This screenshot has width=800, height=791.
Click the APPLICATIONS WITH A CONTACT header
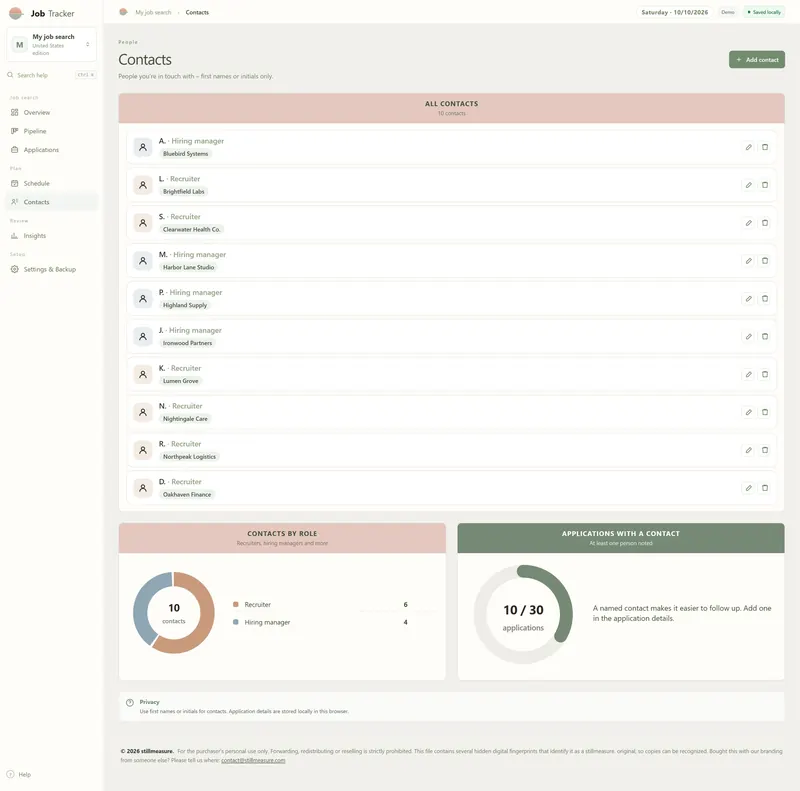pyautogui.click(x=621, y=538)
